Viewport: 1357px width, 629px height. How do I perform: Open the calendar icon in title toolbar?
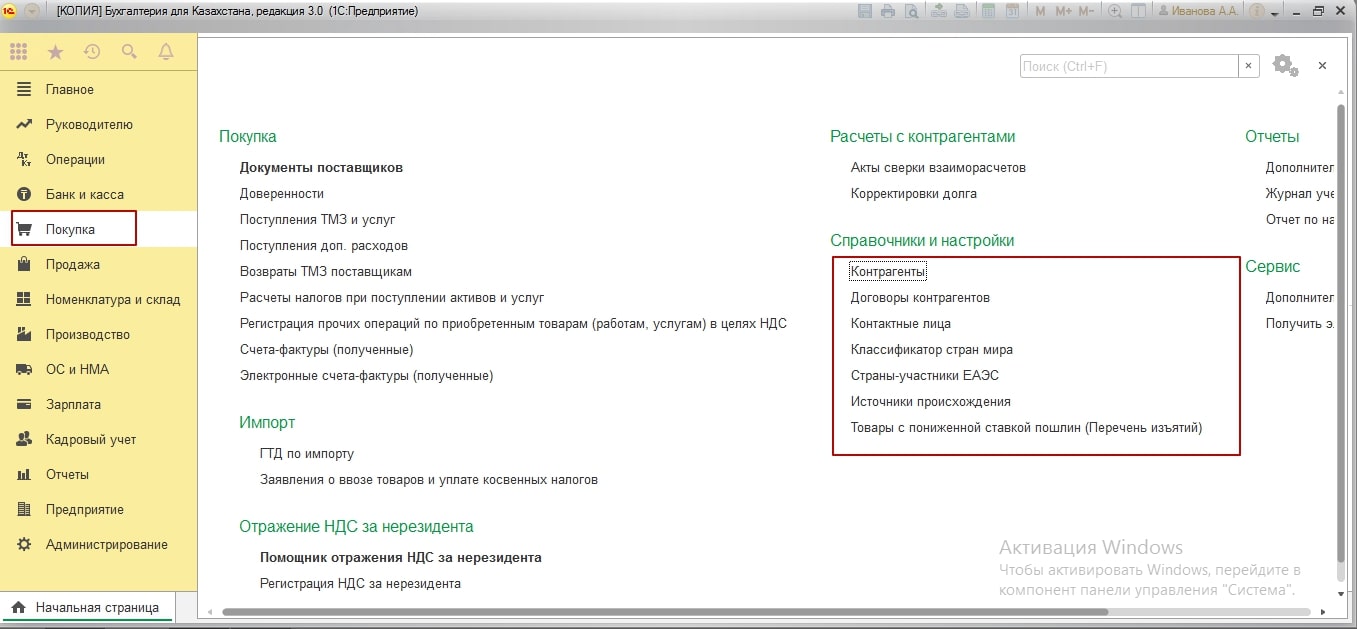coord(1012,11)
